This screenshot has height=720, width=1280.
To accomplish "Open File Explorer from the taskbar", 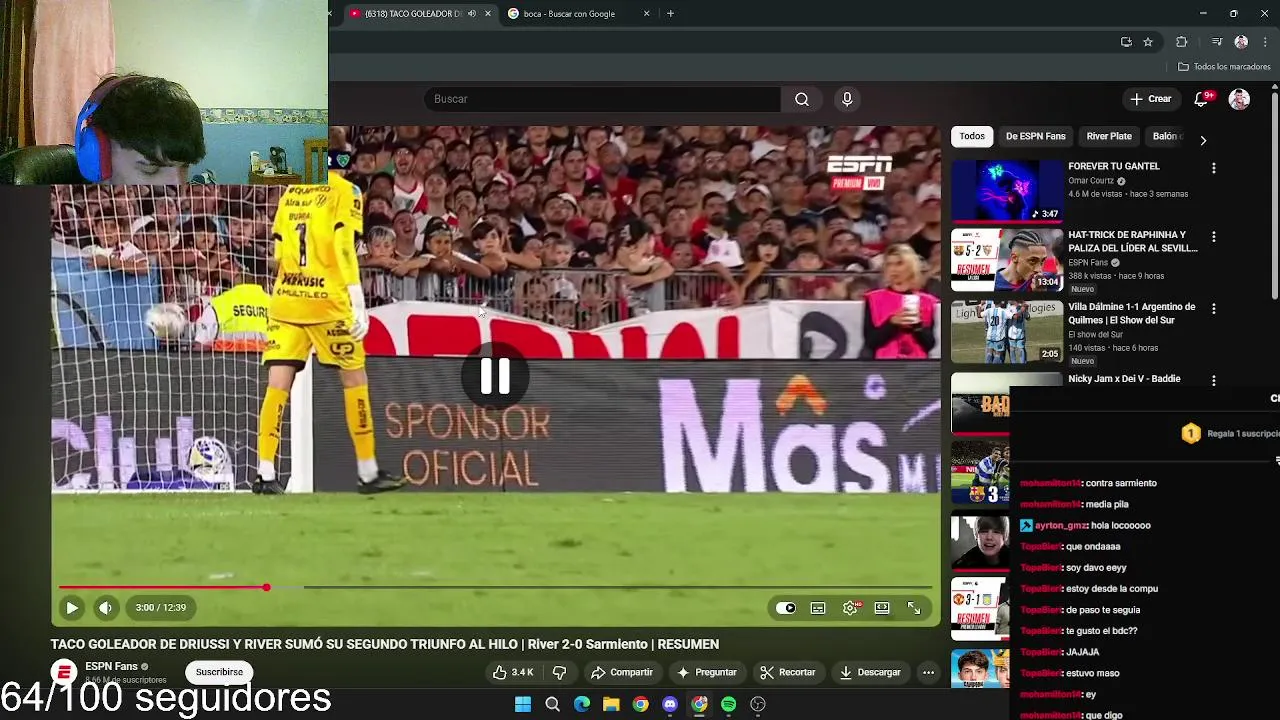I will coord(611,704).
